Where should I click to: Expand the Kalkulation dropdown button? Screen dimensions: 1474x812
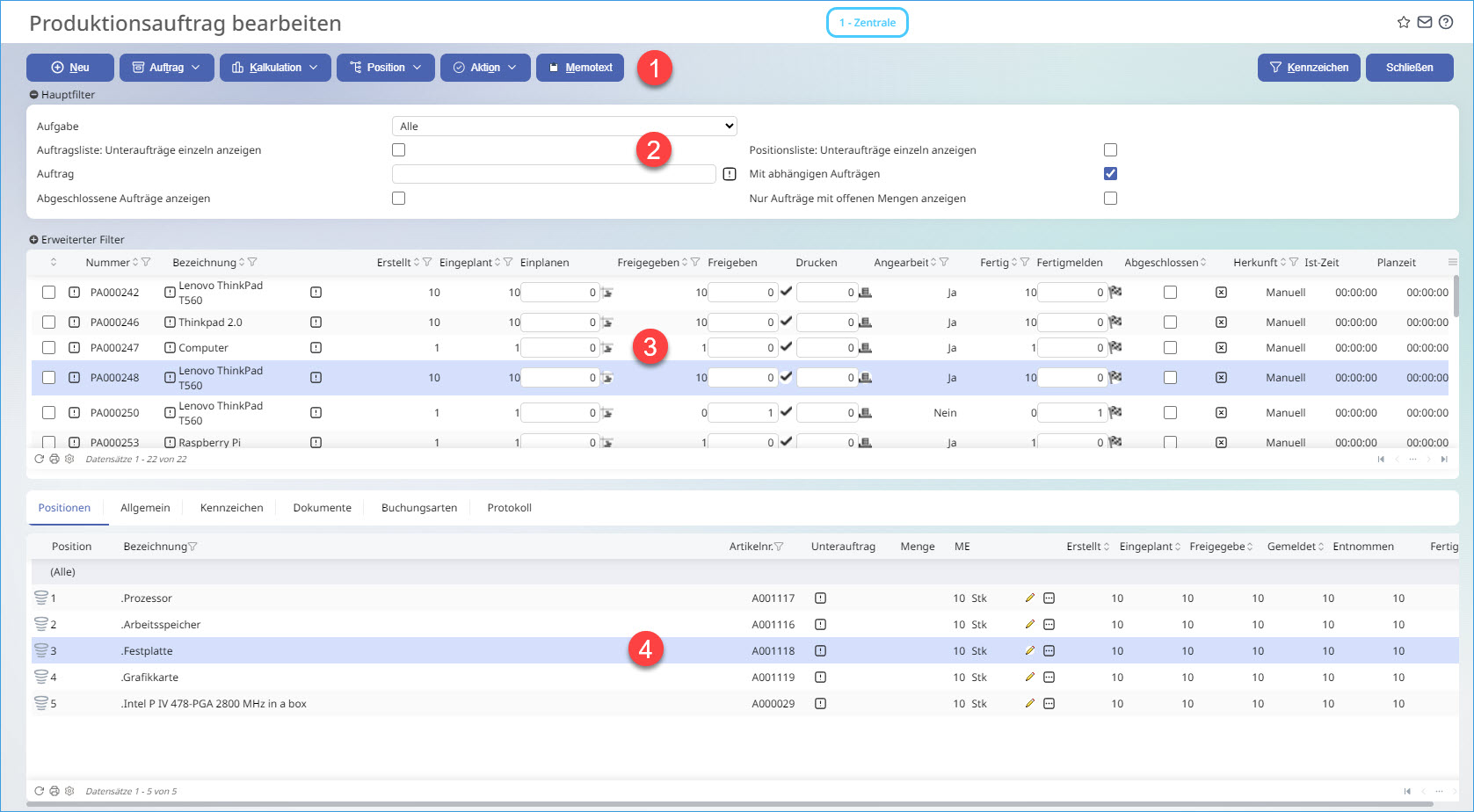pos(275,68)
